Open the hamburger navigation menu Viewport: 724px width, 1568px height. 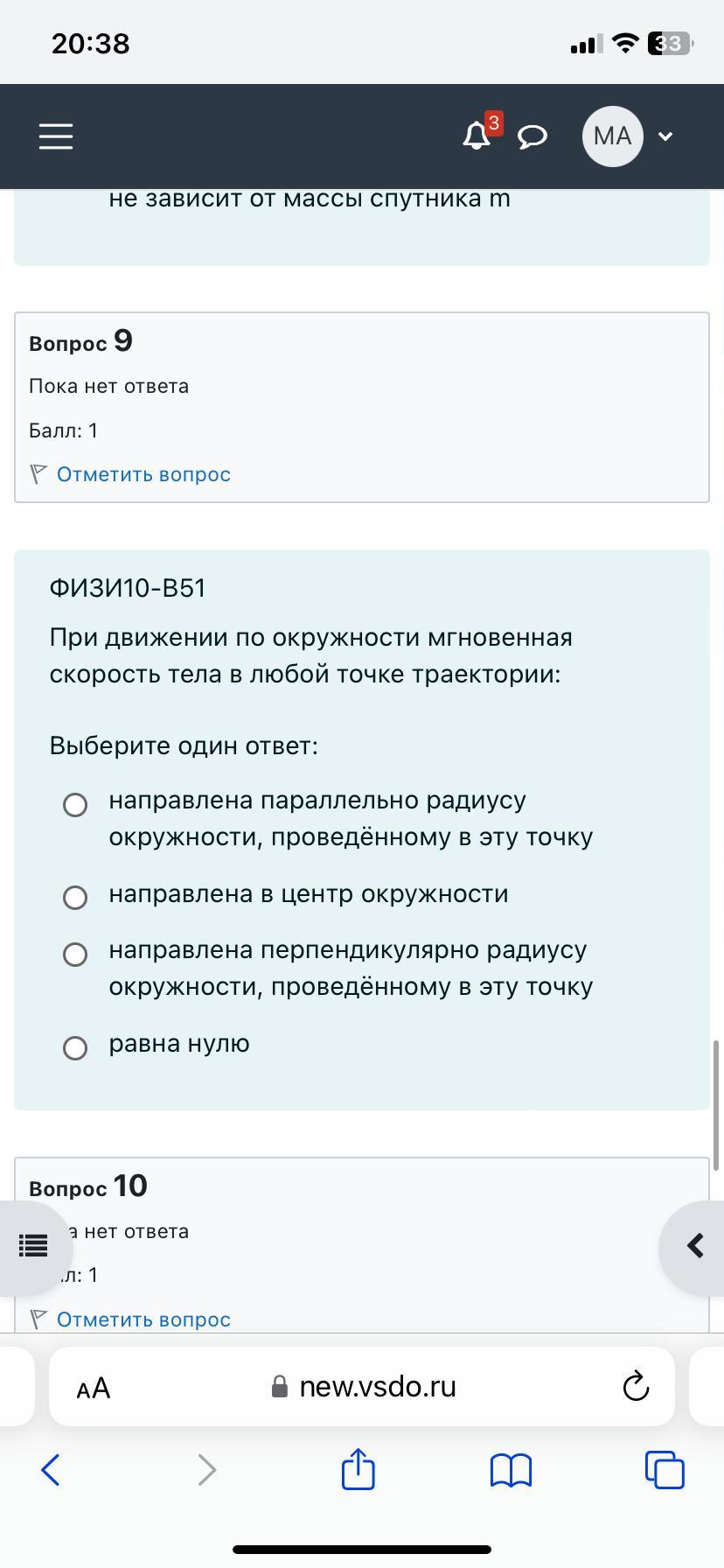[x=56, y=136]
